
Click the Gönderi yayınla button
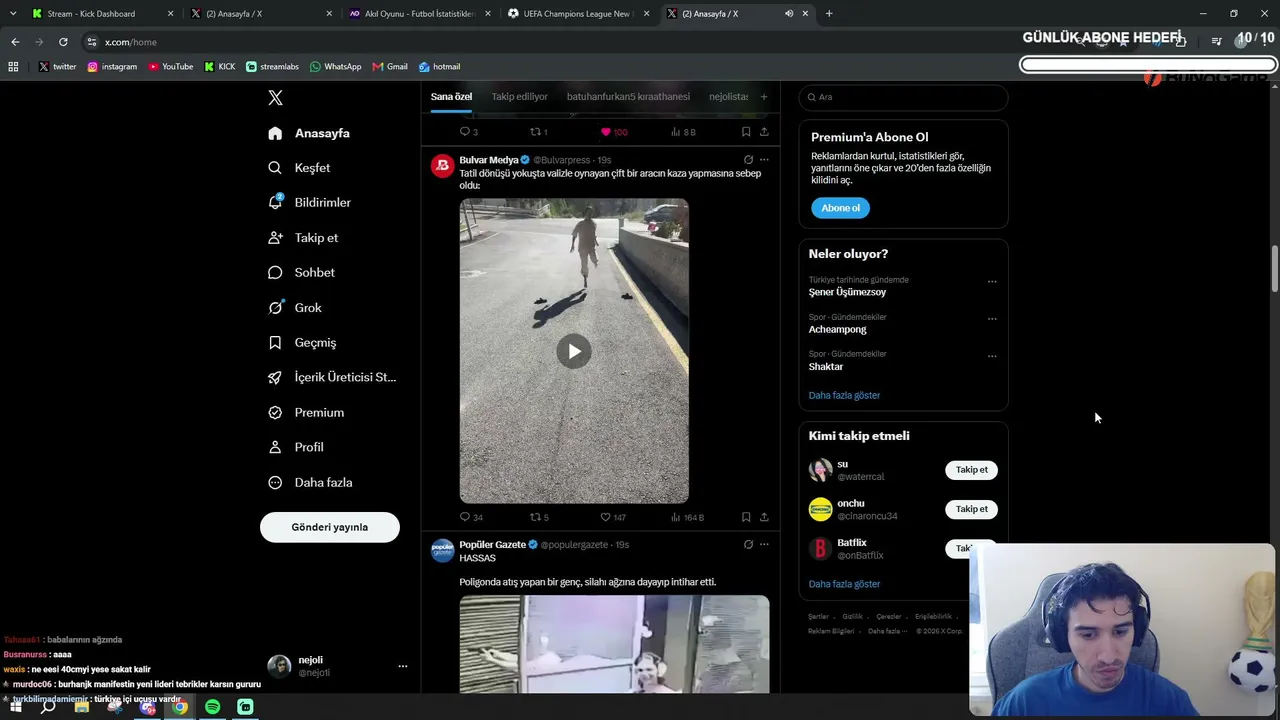[330, 527]
